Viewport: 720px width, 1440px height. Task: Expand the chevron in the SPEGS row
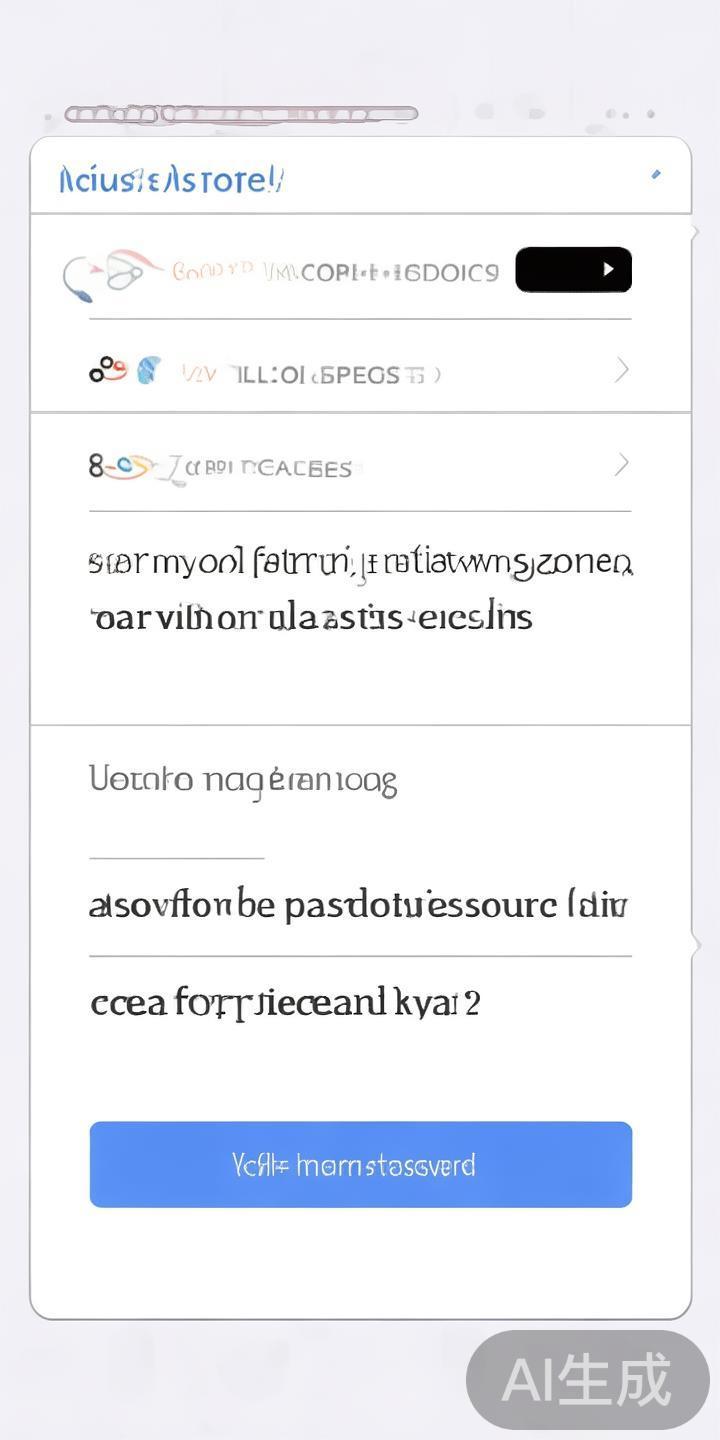click(x=622, y=371)
